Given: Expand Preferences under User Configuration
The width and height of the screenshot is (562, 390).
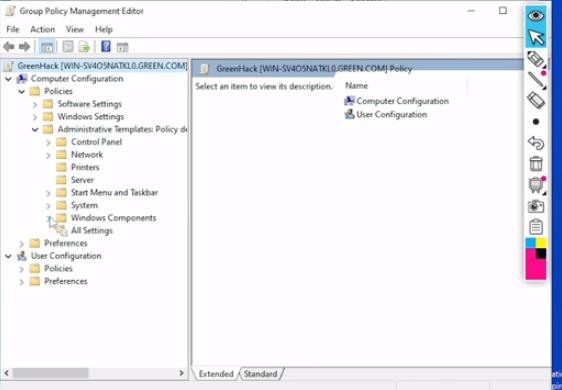Looking at the screenshot, I should [x=22, y=281].
